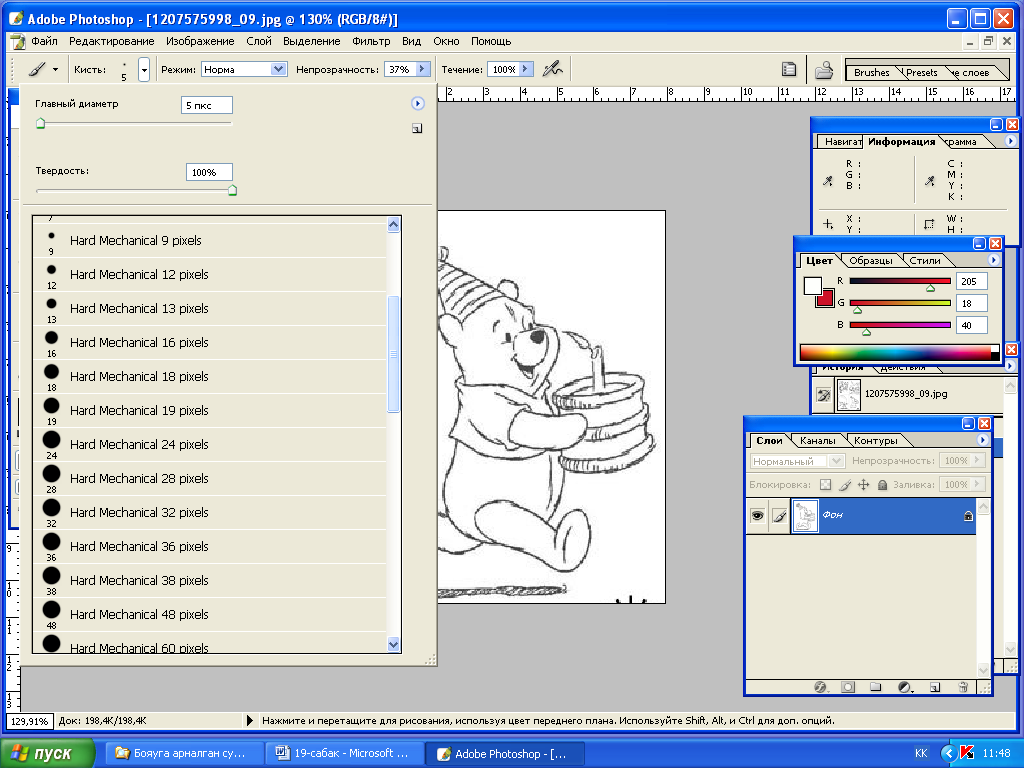Viewport: 1024px width, 768px height.
Task: Open the Непрозрачность slider arrow in options bar
Action: 422,69
